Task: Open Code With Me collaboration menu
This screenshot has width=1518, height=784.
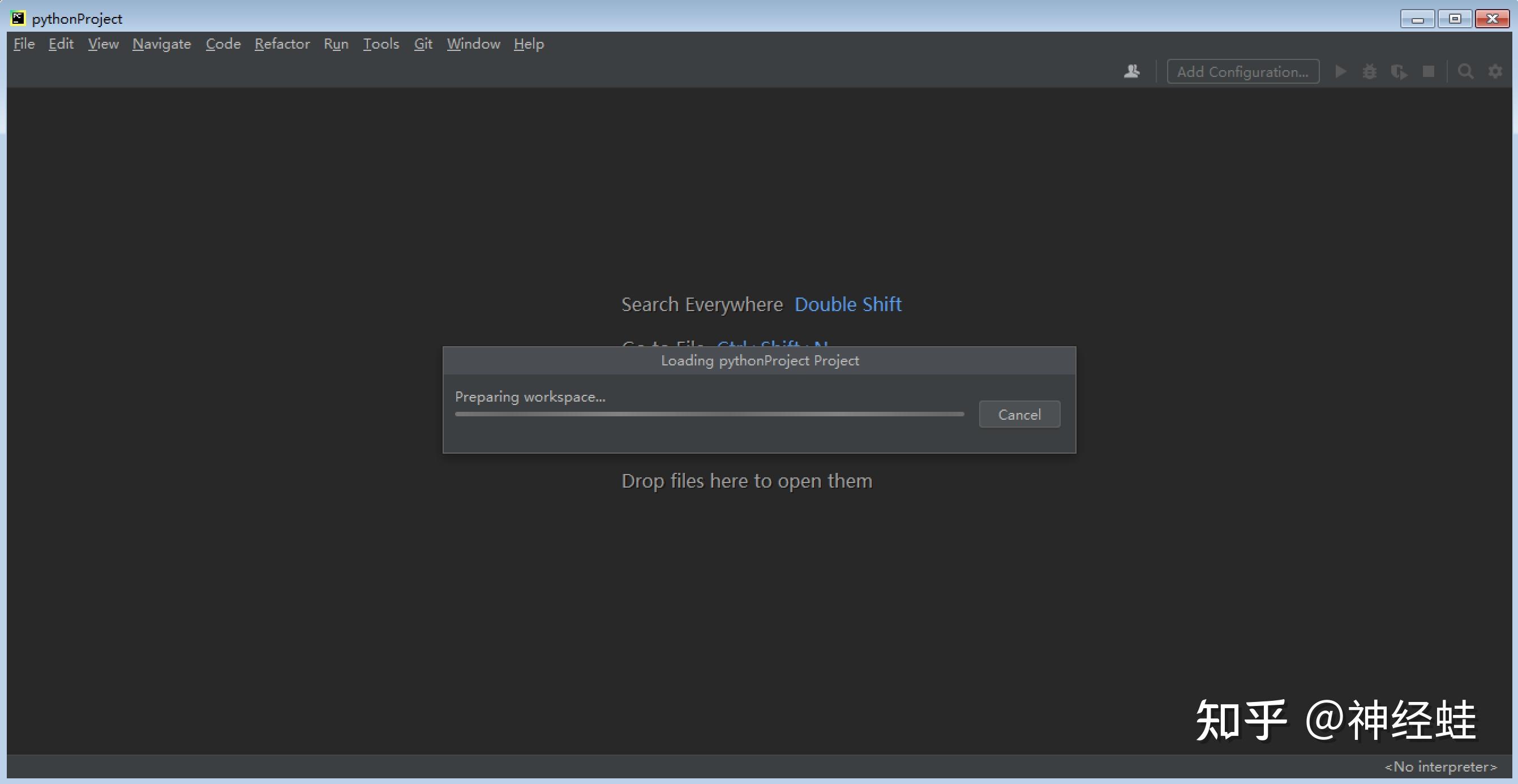Action: click(1131, 71)
